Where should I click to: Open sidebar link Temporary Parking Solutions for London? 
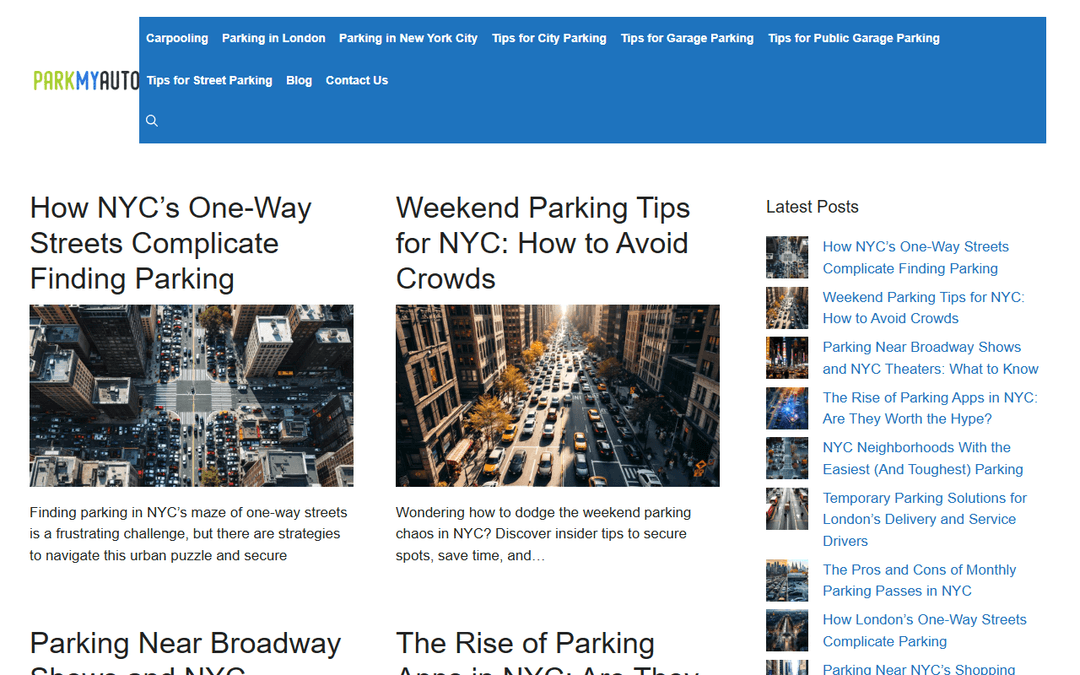[924, 519]
